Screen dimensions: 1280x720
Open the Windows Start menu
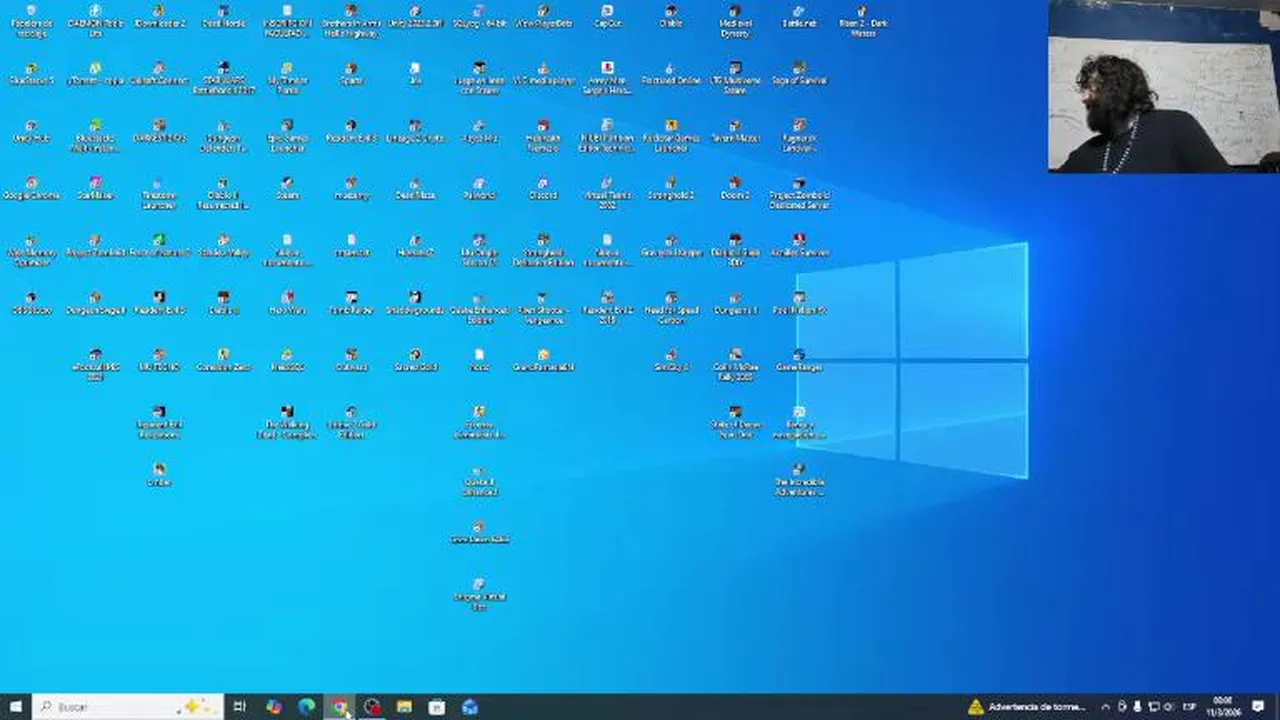click(15, 707)
